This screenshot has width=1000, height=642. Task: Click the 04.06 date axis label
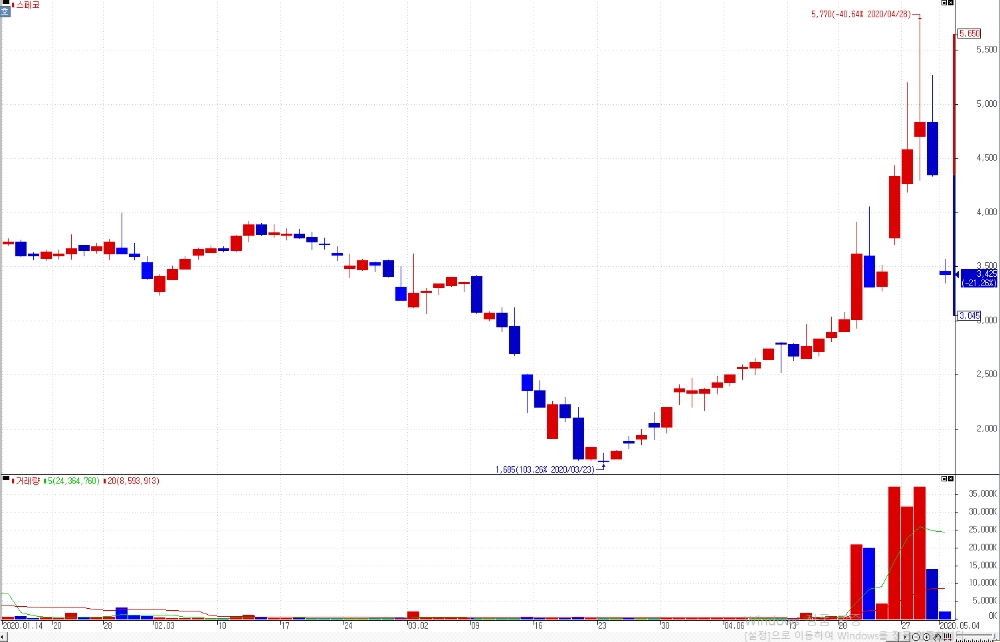[735, 625]
